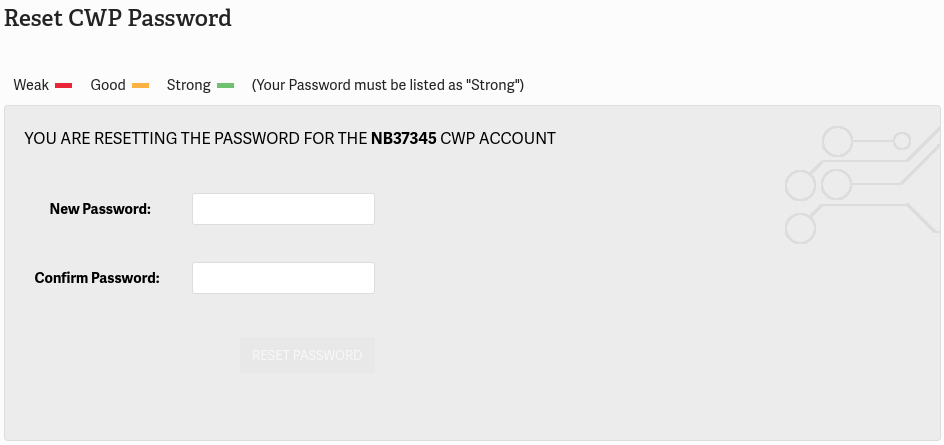
Task: Select the Weak strength label
Action: click(31, 85)
